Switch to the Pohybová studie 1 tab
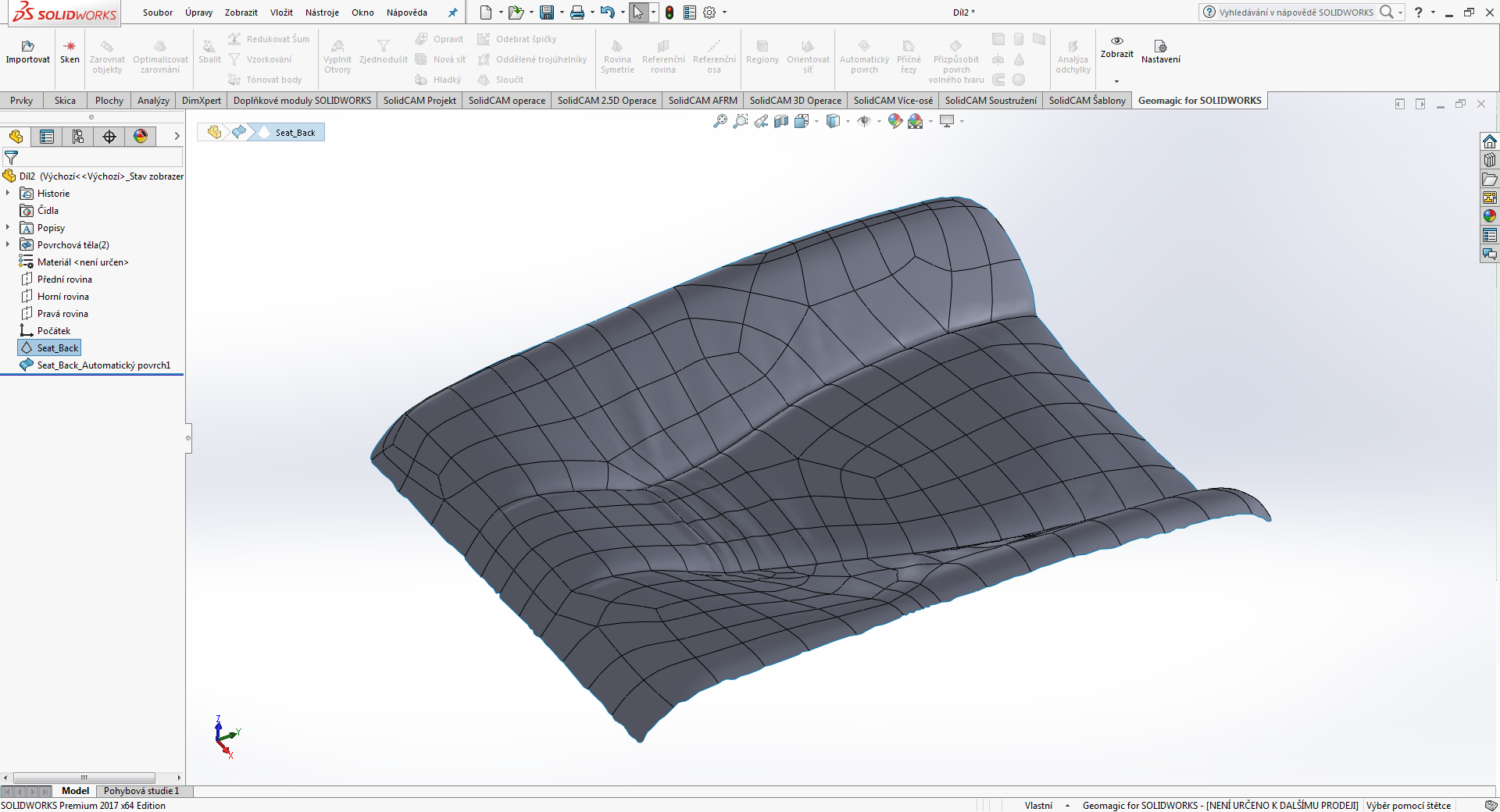Image resolution: width=1500 pixels, height=812 pixels. click(x=141, y=791)
